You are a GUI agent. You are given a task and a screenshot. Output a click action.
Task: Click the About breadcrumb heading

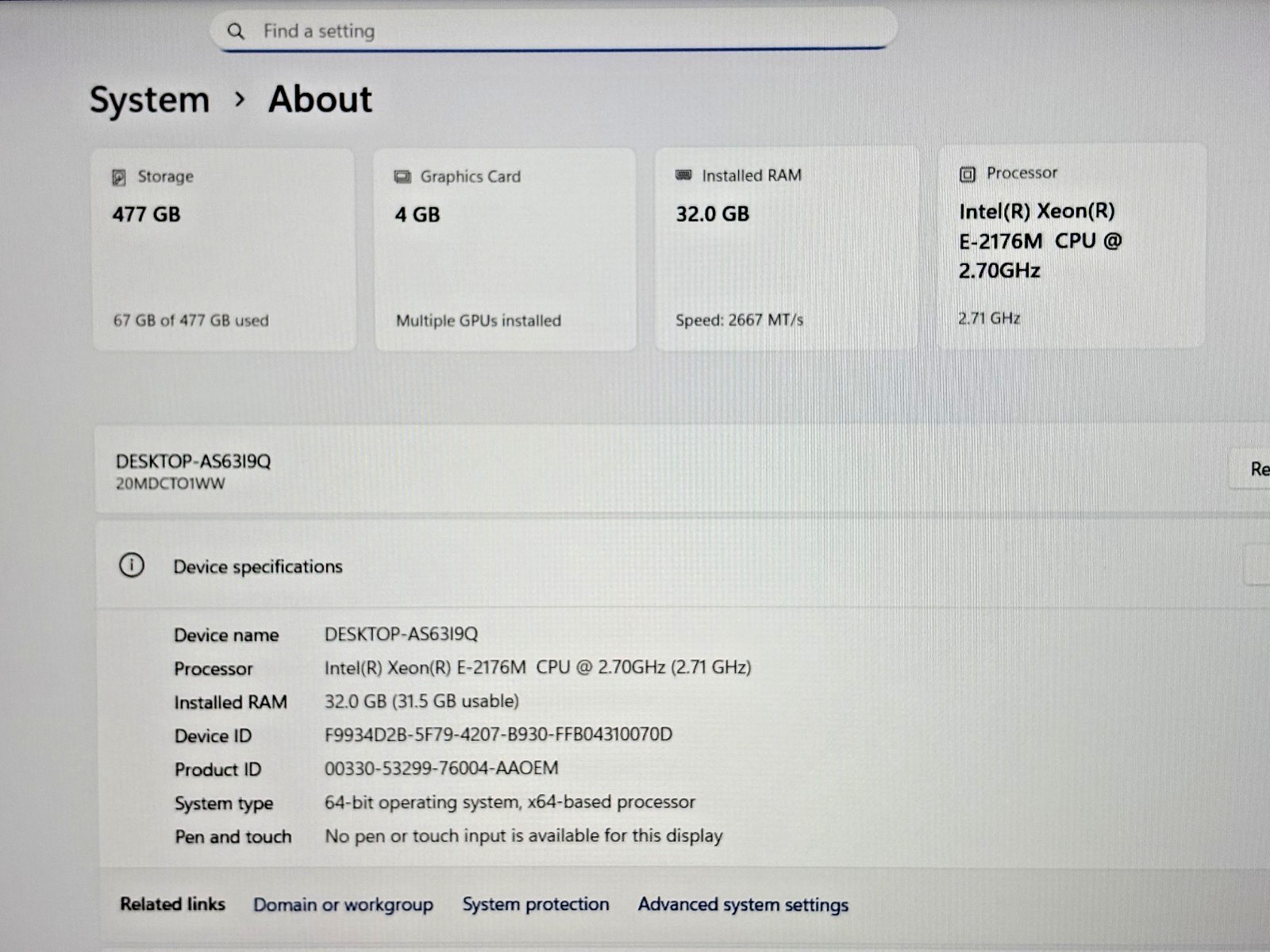320,100
